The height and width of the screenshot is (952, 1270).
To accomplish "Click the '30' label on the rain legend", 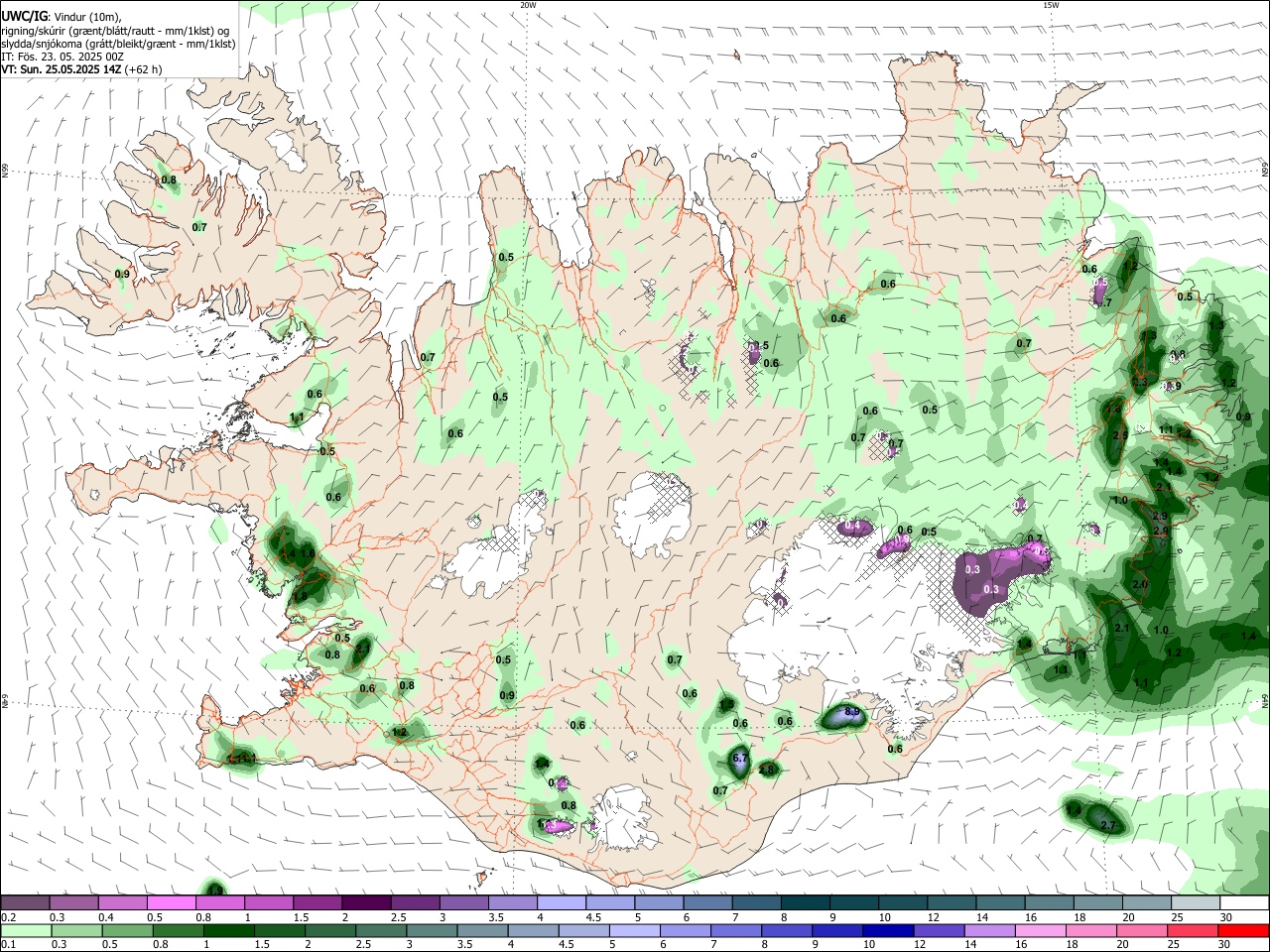I will pyautogui.click(x=1223, y=945).
